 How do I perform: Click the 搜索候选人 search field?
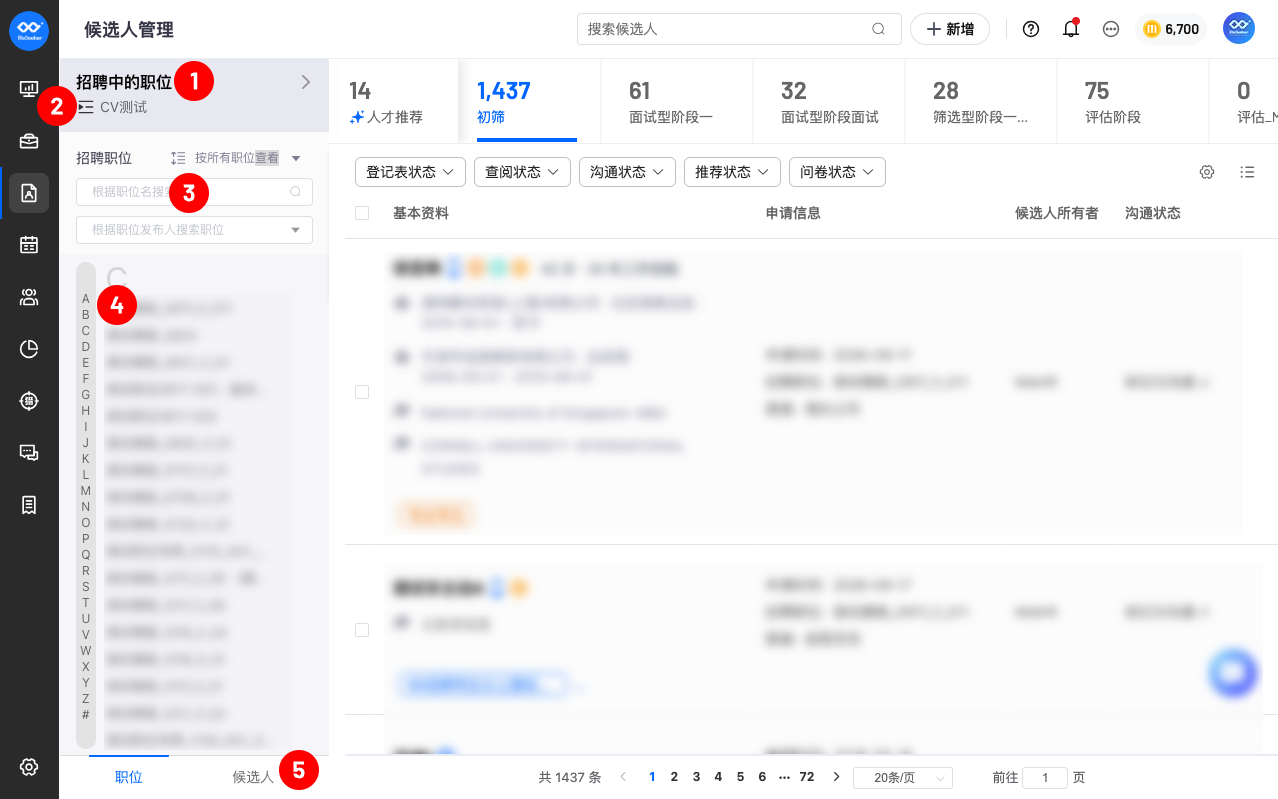[x=739, y=29]
